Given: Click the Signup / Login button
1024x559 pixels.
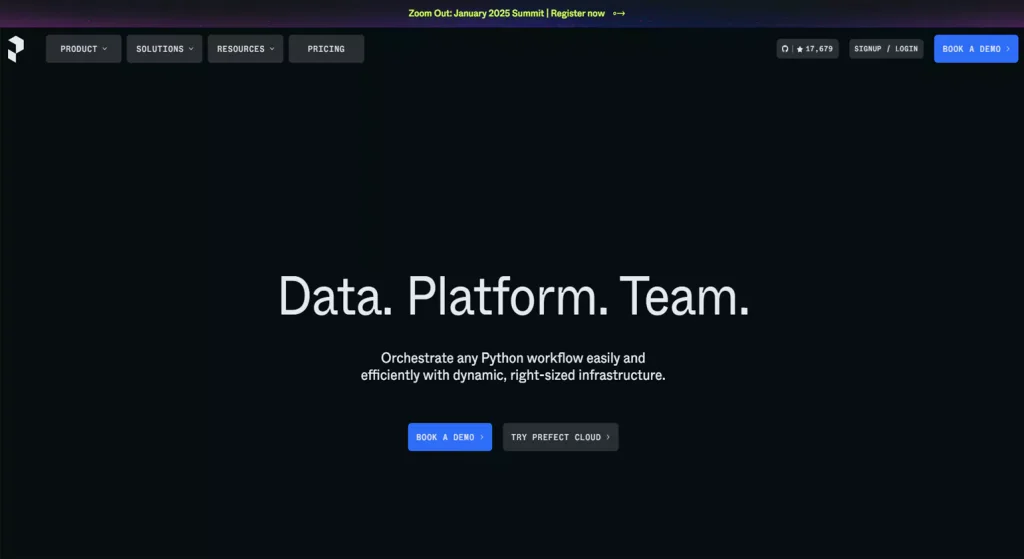Looking at the screenshot, I should click(886, 49).
